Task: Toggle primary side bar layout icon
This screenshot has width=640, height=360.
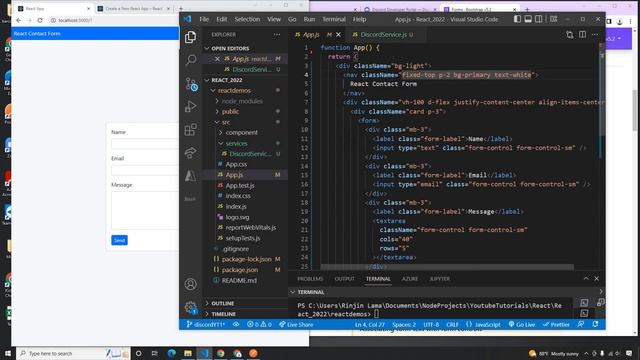Action: (517, 19)
